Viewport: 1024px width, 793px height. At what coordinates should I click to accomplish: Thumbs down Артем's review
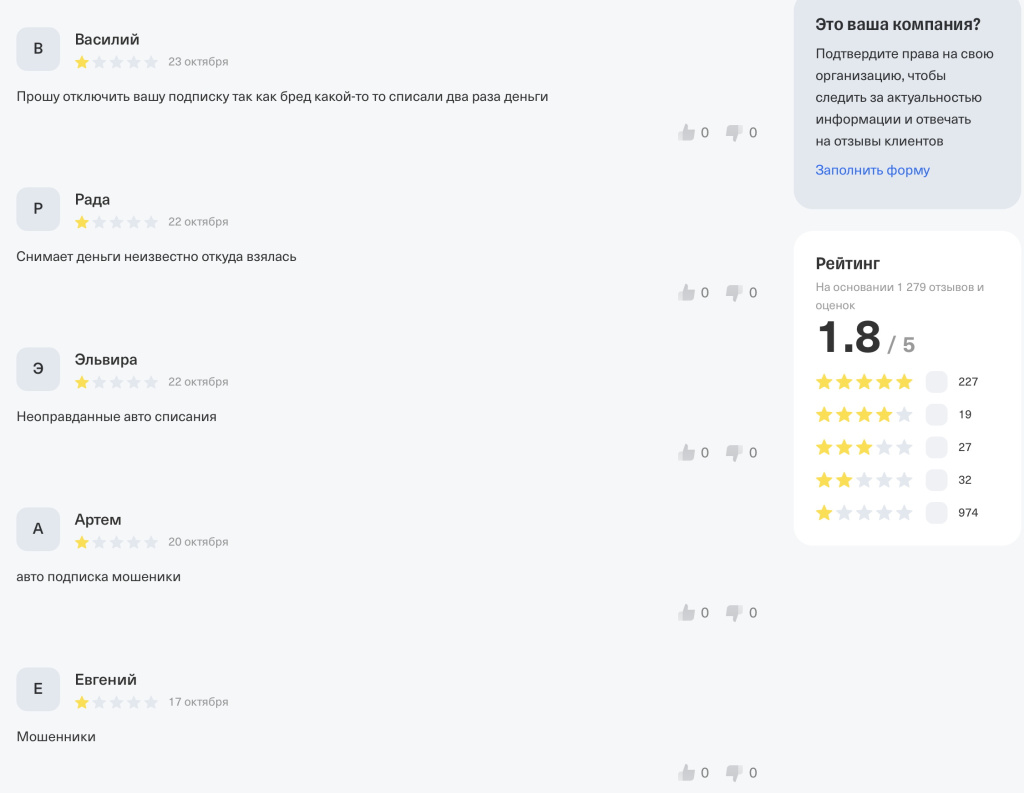click(734, 612)
